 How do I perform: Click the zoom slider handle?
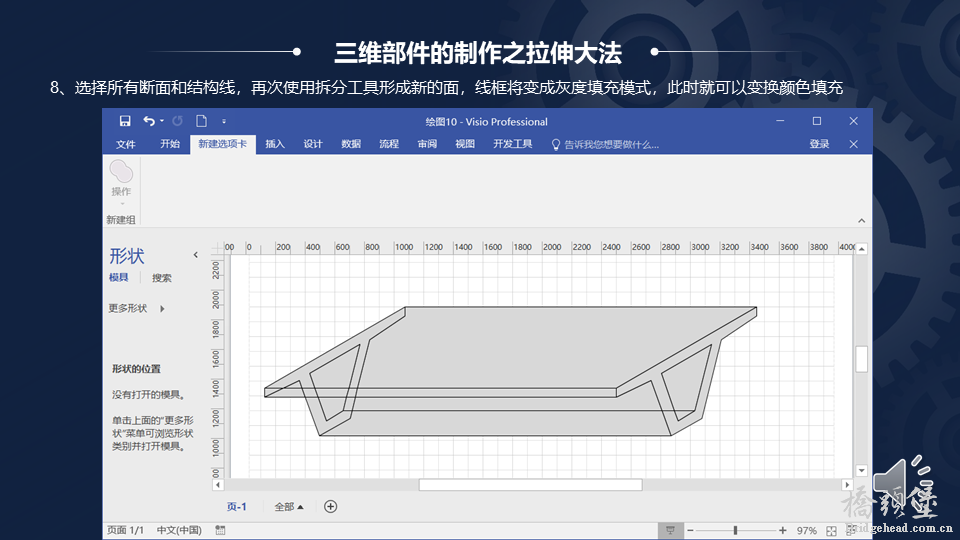click(735, 530)
